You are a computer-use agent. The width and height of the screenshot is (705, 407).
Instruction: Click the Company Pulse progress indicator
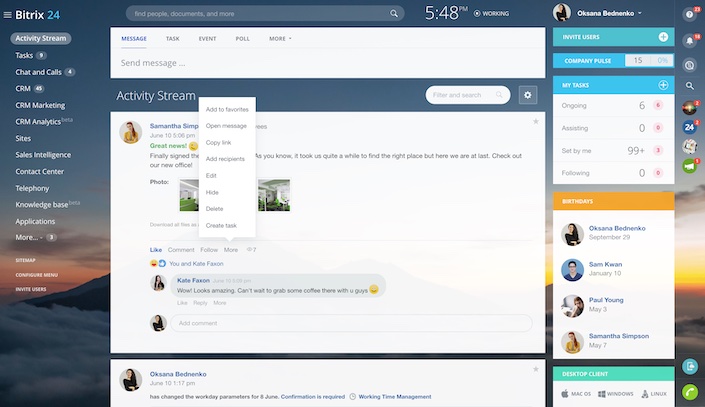pos(648,61)
